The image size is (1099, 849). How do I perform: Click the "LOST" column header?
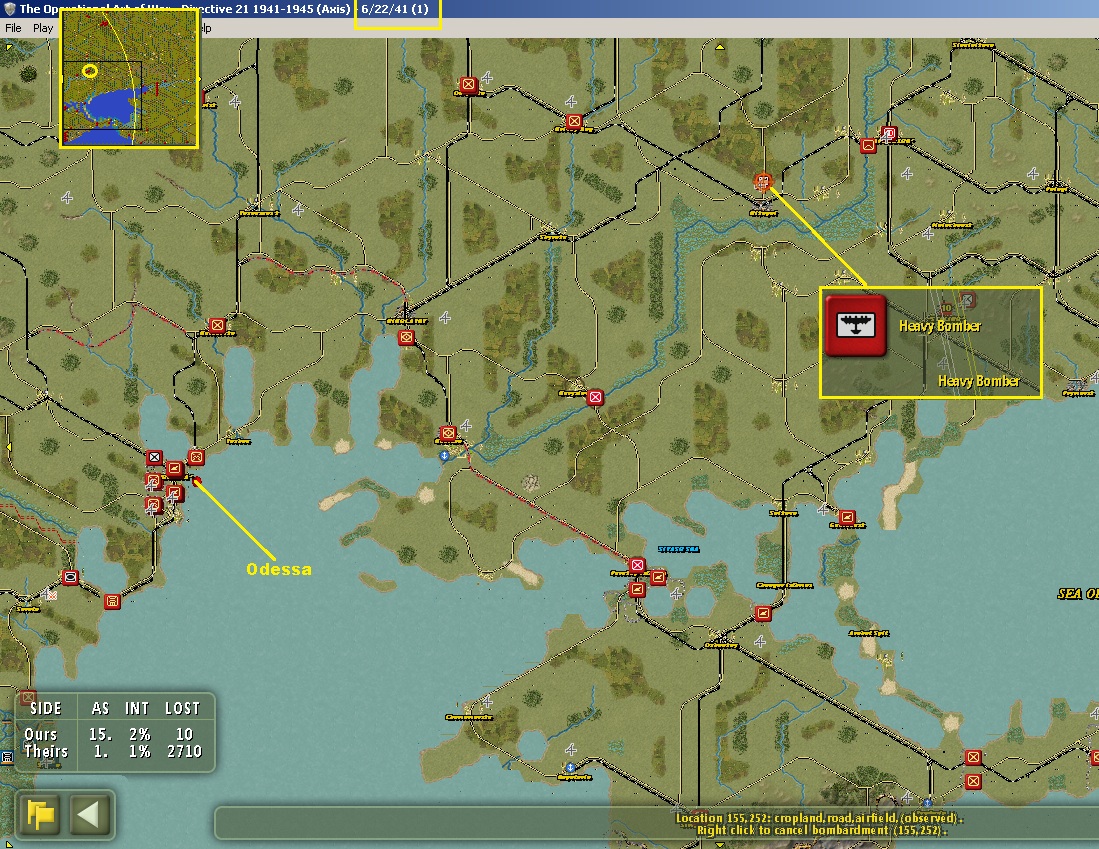[x=183, y=709]
